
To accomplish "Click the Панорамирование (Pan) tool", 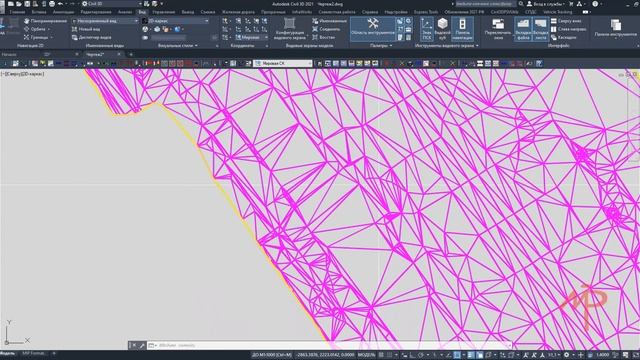I will (x=45, y=21).
